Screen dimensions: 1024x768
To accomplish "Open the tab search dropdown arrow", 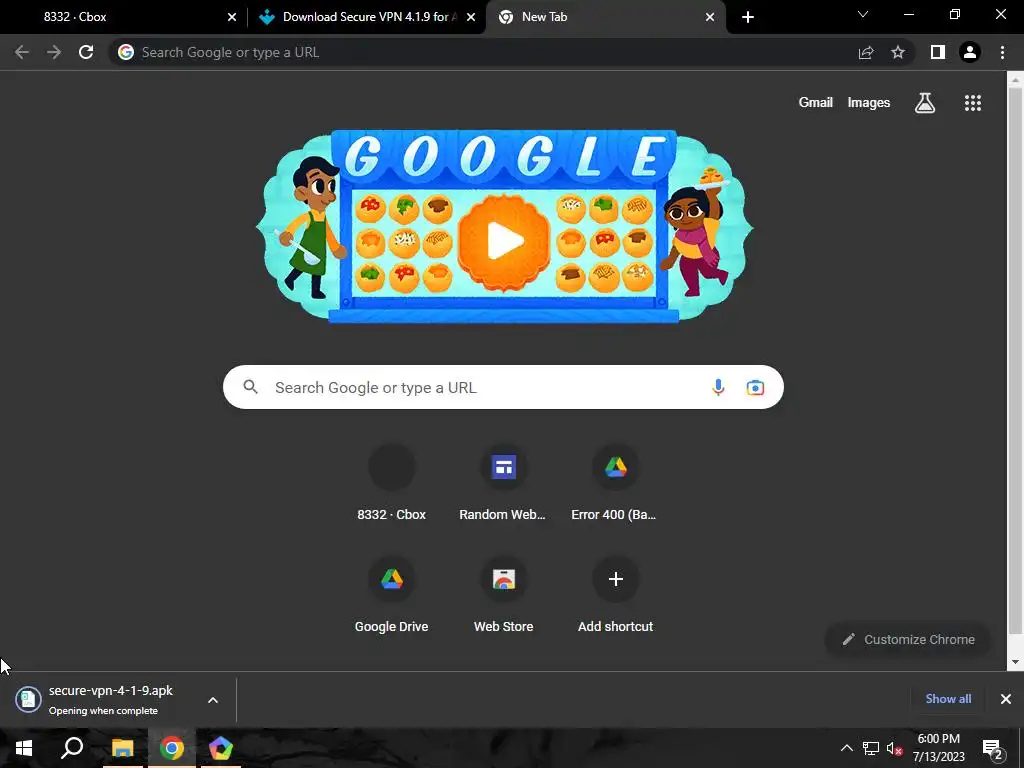I will pyautogui.click(x=863, y=14).
